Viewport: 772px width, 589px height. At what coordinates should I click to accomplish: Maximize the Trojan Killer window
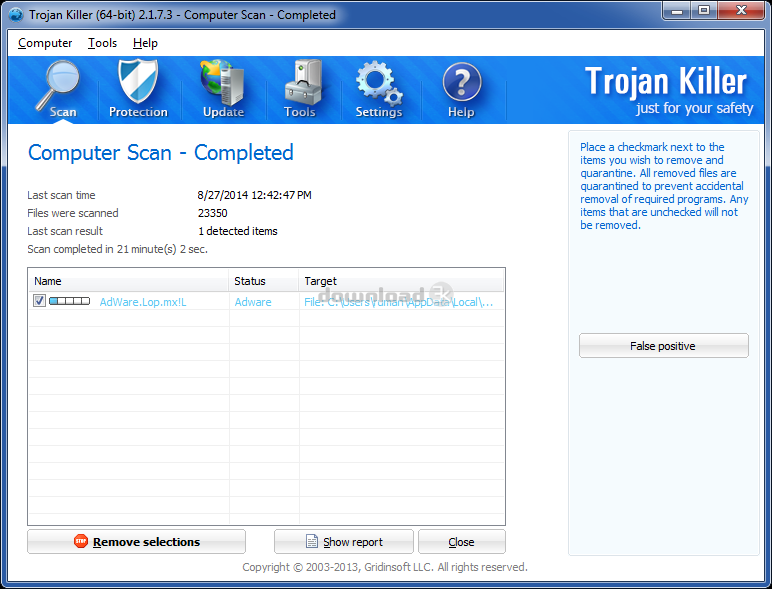click(x=704, y=11)
